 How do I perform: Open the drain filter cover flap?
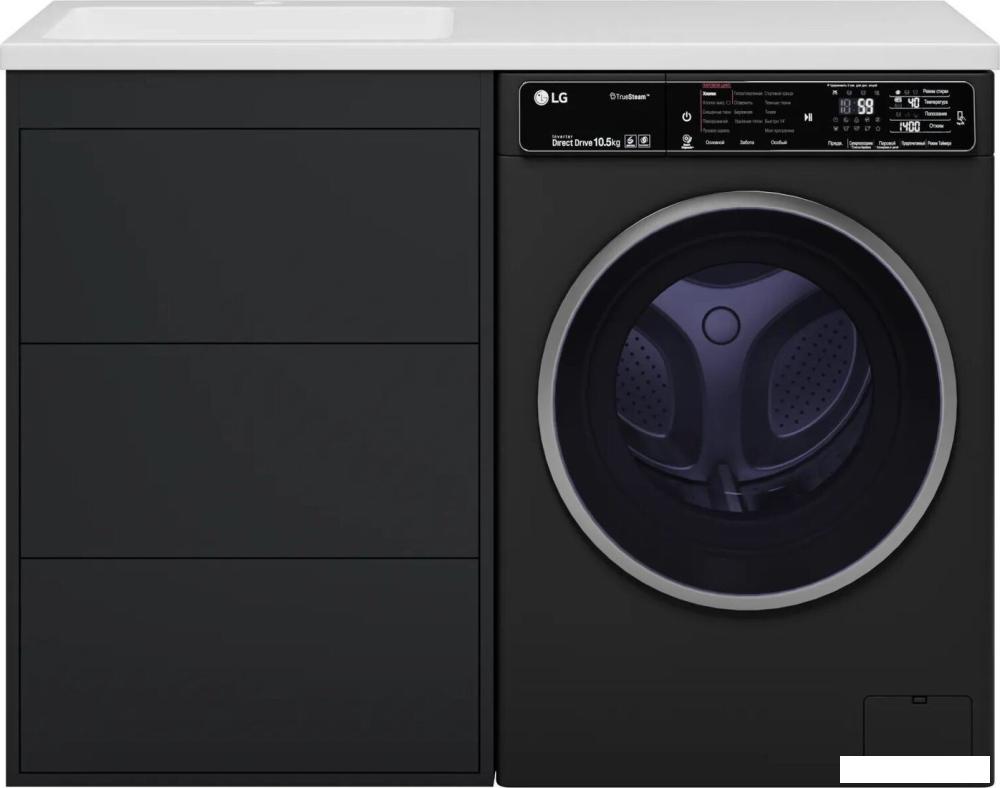(918, 726)
